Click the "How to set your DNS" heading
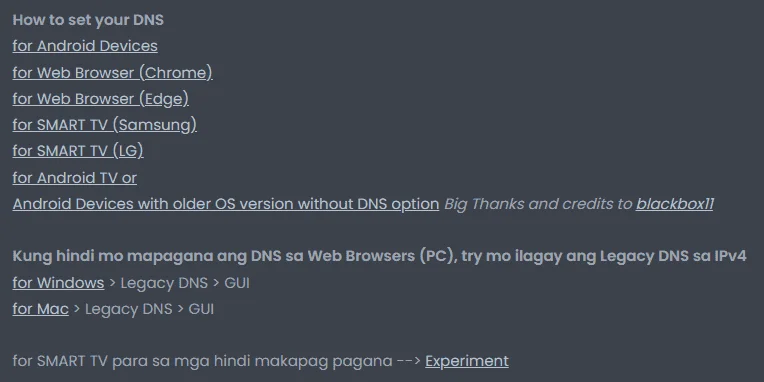This screenshot has width=764, height=382. click(x=88, y=20)
